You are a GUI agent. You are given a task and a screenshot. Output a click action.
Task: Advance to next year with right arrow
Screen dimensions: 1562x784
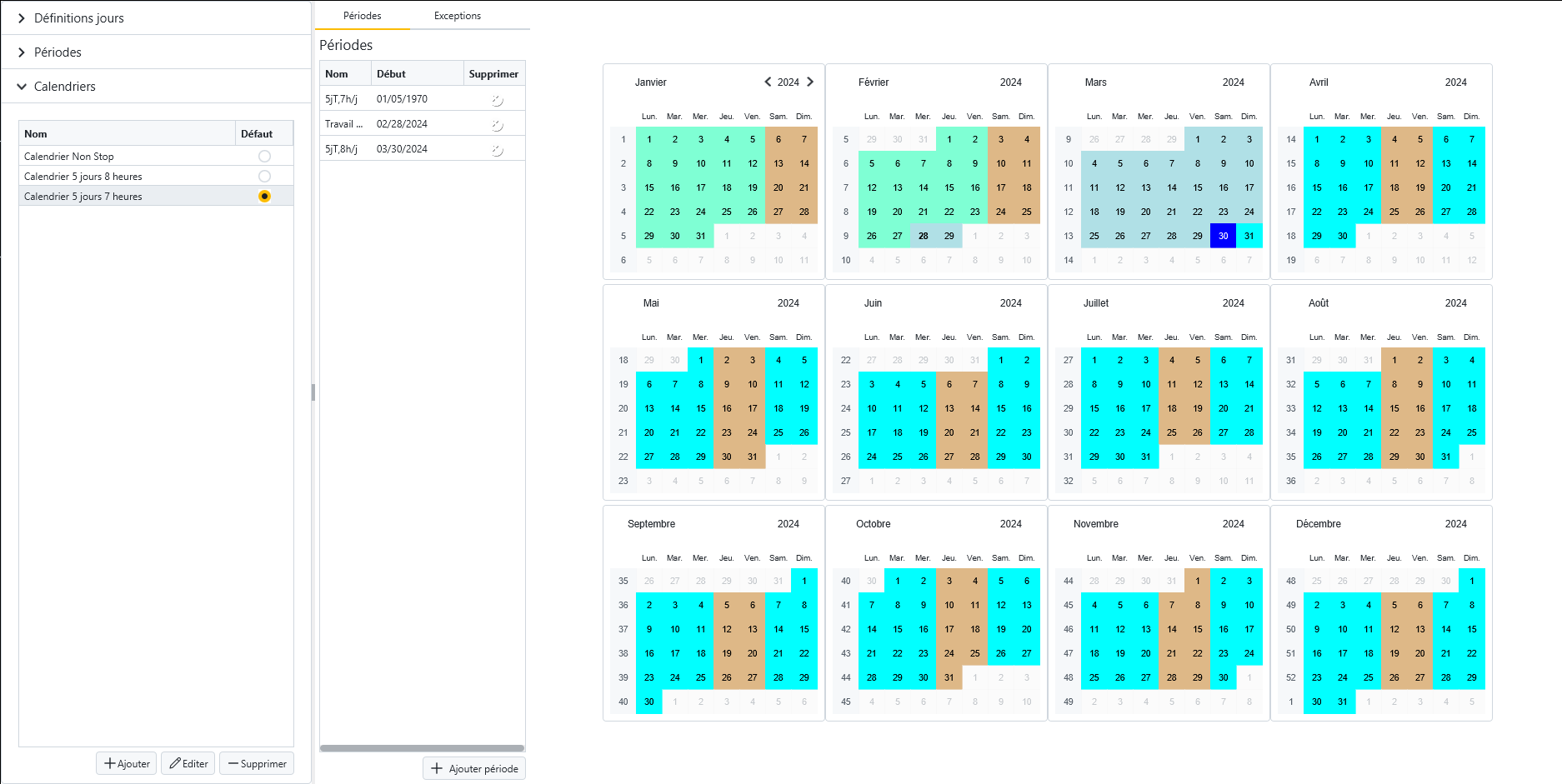point(810,82)
